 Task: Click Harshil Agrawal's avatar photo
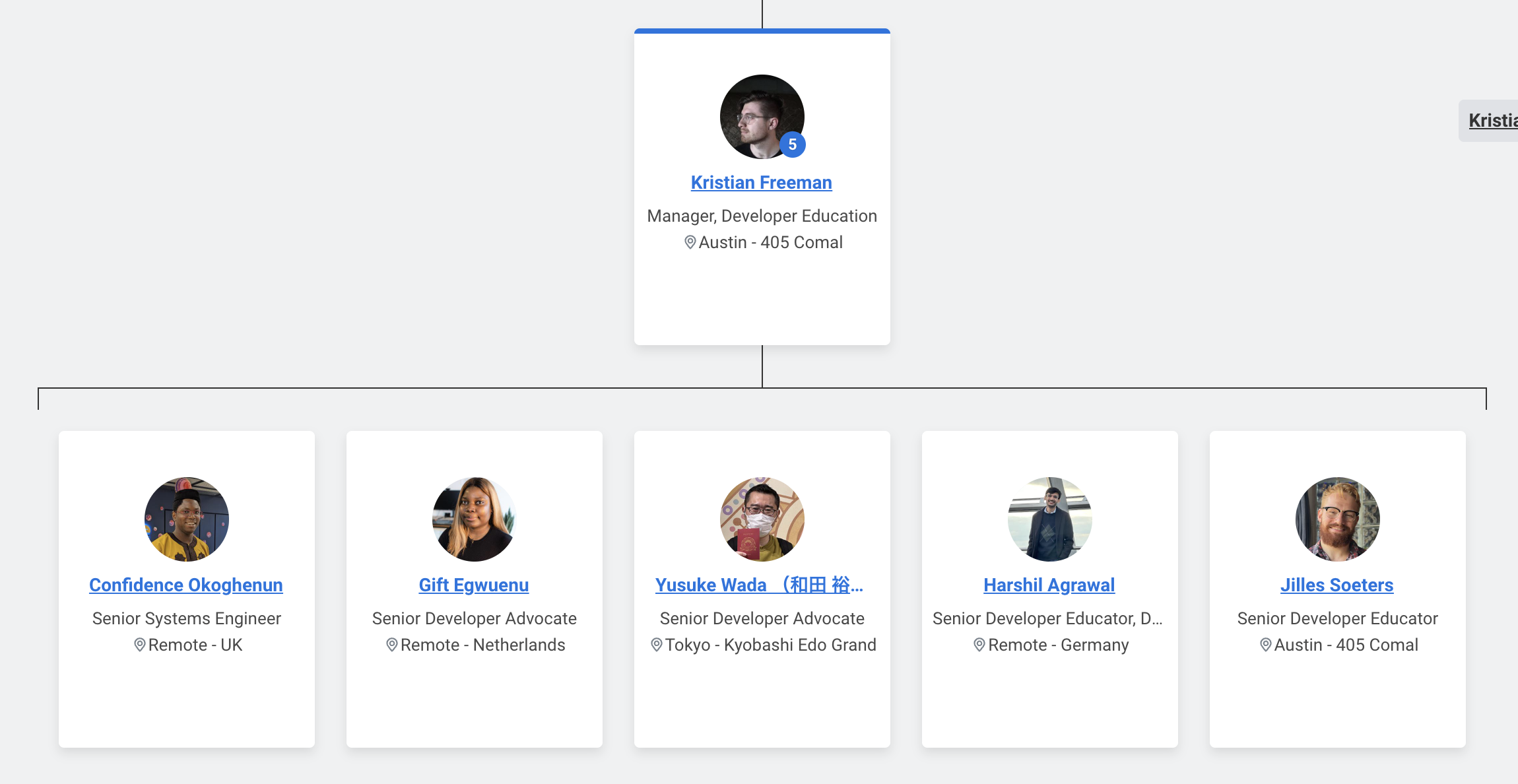(1049, 519)
